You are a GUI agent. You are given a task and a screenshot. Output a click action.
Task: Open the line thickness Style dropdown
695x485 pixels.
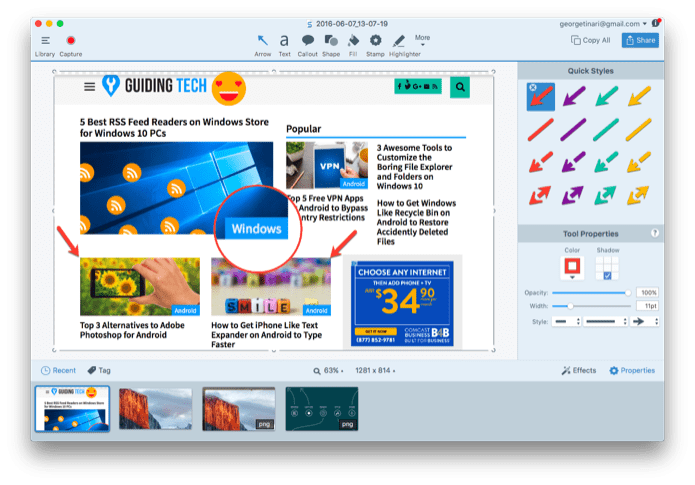coord(605,321)
